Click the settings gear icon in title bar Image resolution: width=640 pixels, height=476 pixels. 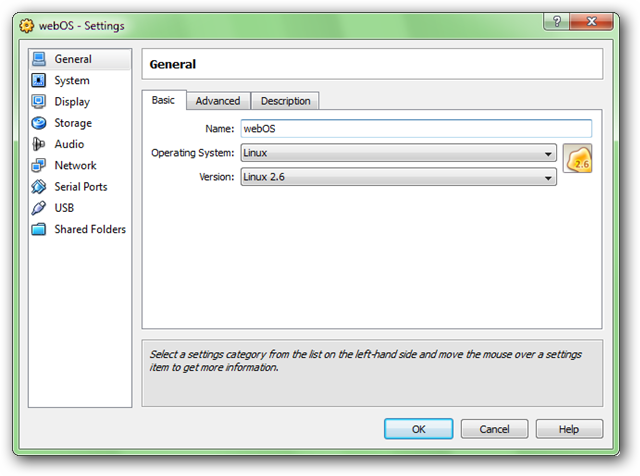coord(27,26)
